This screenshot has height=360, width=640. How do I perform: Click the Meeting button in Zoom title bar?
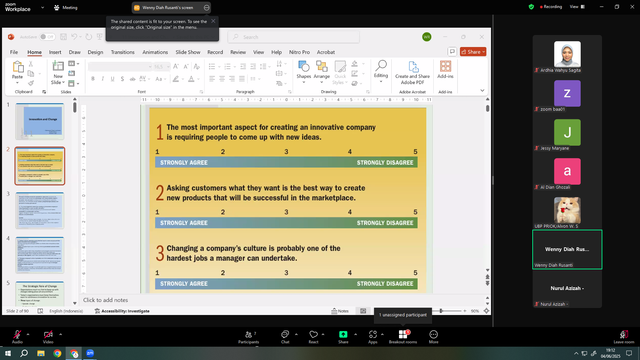[66, 7]
